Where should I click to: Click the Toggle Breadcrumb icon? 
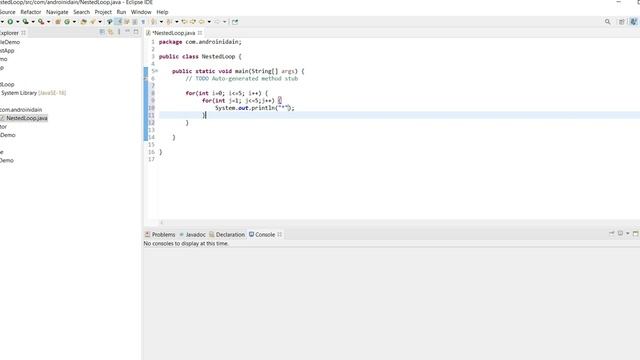pyautogui.click(x=110, y=22)
